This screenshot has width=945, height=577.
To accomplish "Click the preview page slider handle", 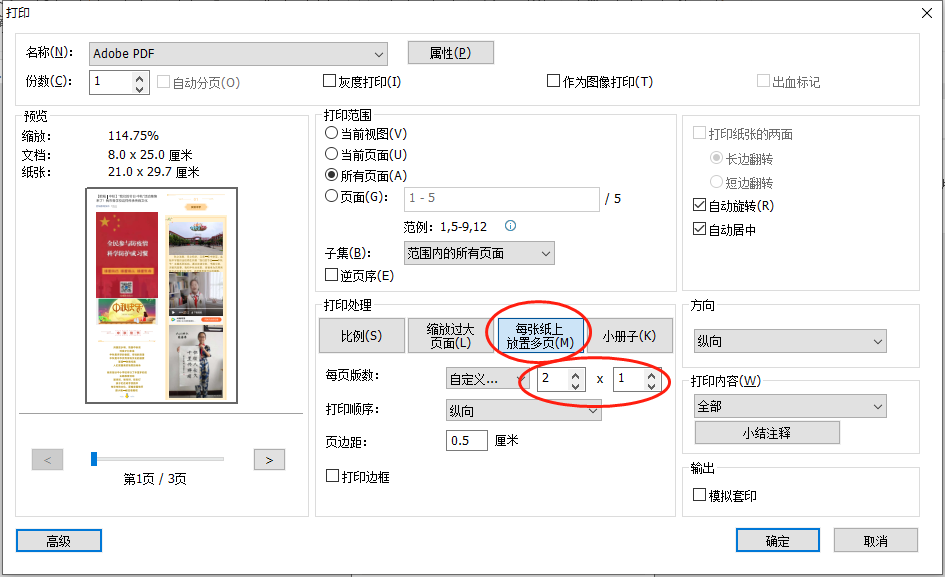I will (x=94, y=459).
